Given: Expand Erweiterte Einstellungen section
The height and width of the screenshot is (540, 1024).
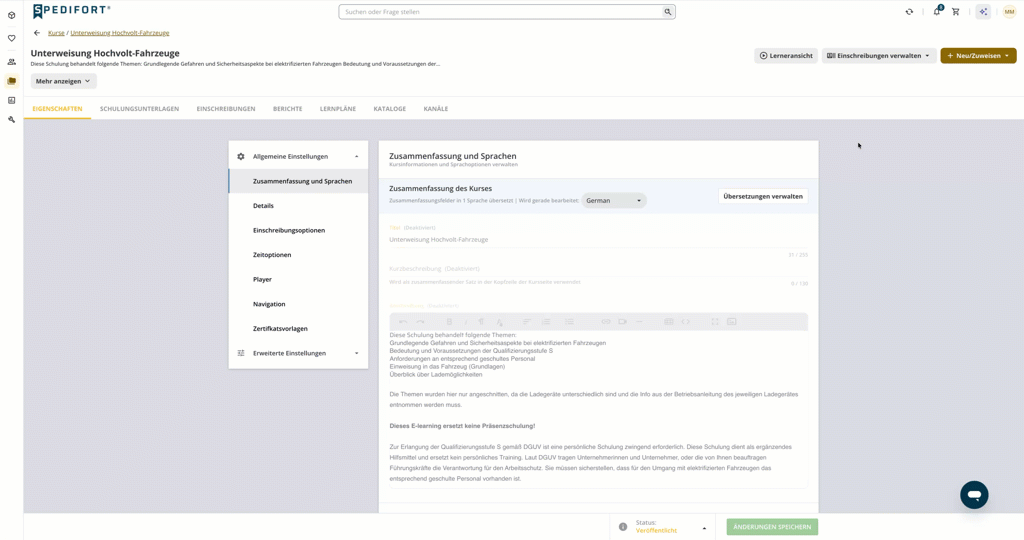Looking at the screenshot, I should pyautogui.click(x=298, y=353).
